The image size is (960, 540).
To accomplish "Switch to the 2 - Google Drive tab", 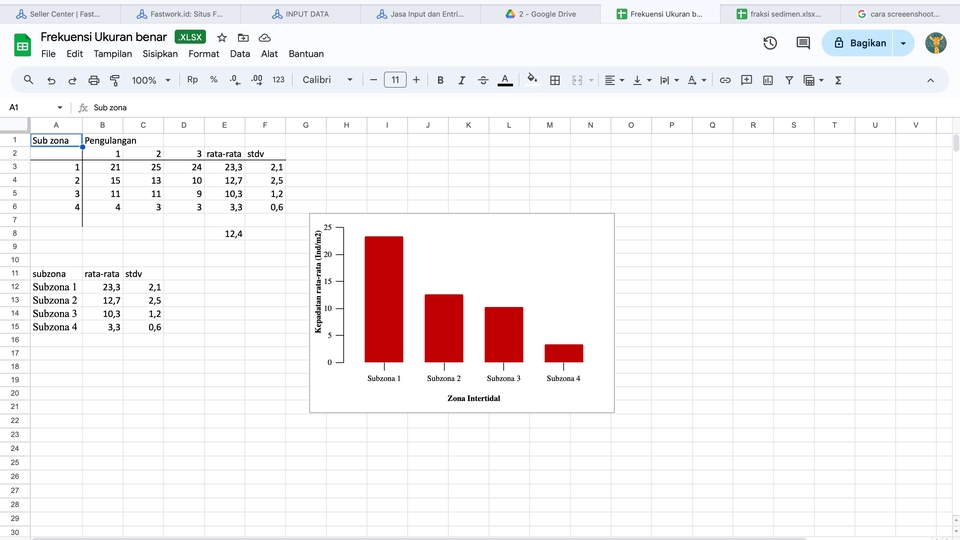I will (541, 13).
